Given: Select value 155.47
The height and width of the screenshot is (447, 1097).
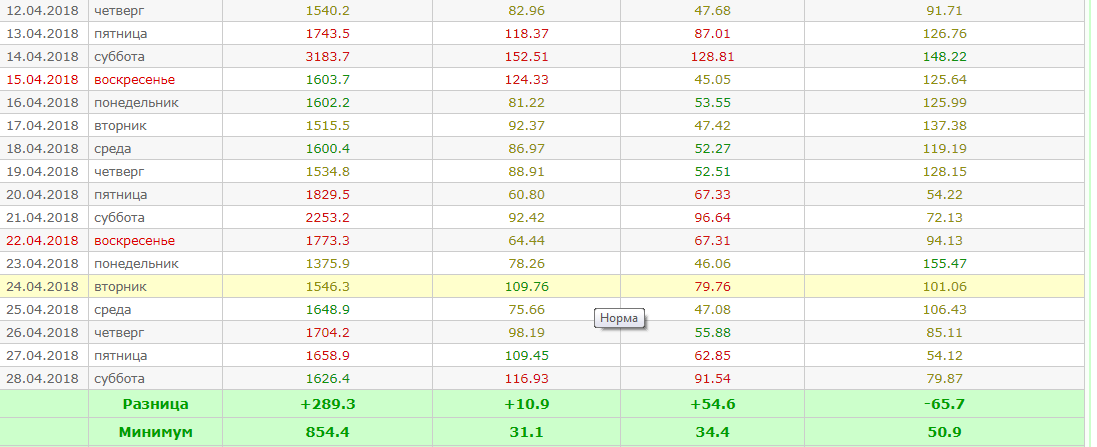Looking at the screenshot, I should coord(945,264).
